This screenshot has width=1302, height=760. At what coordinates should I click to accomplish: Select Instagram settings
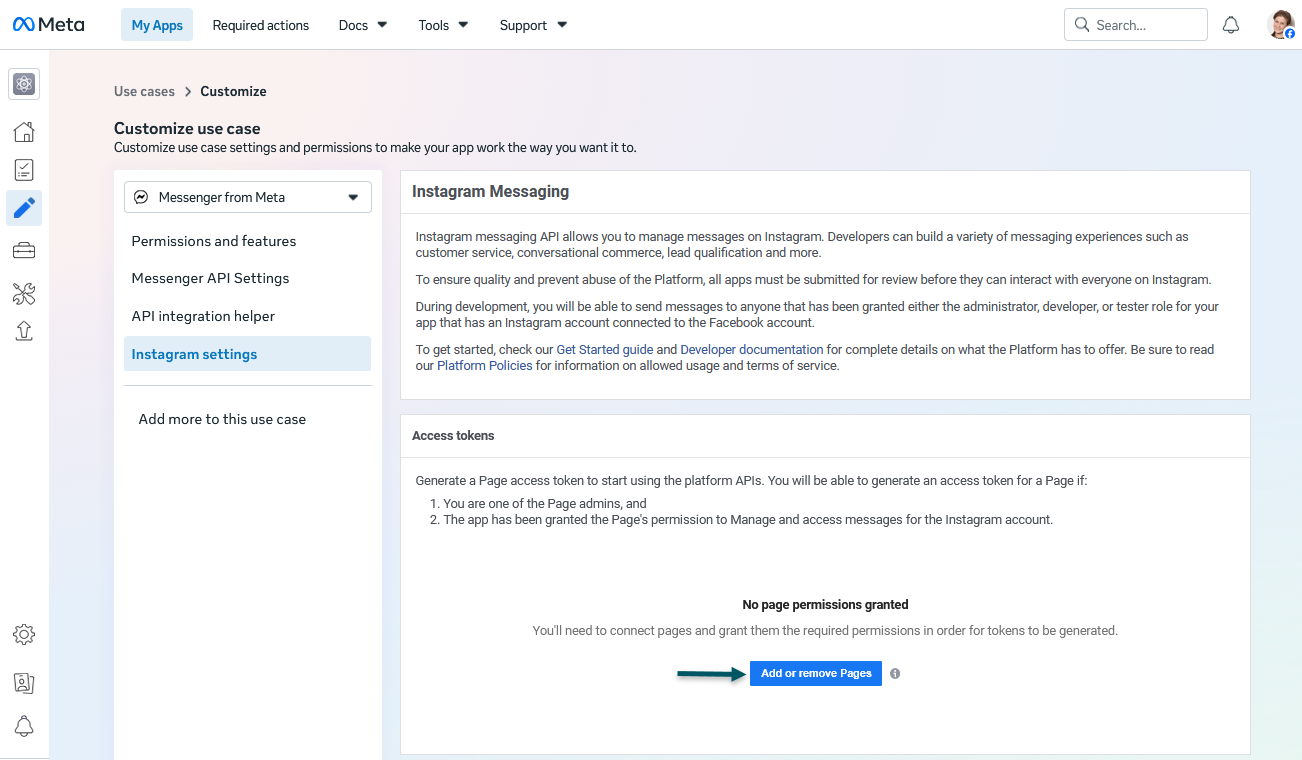(247, 354)
